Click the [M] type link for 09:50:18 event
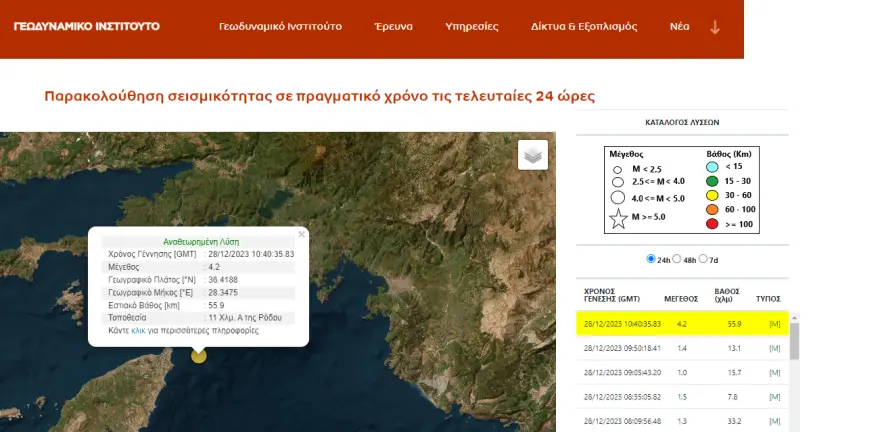Viewport: 880px width, 432px height. (x=774, y=347)
